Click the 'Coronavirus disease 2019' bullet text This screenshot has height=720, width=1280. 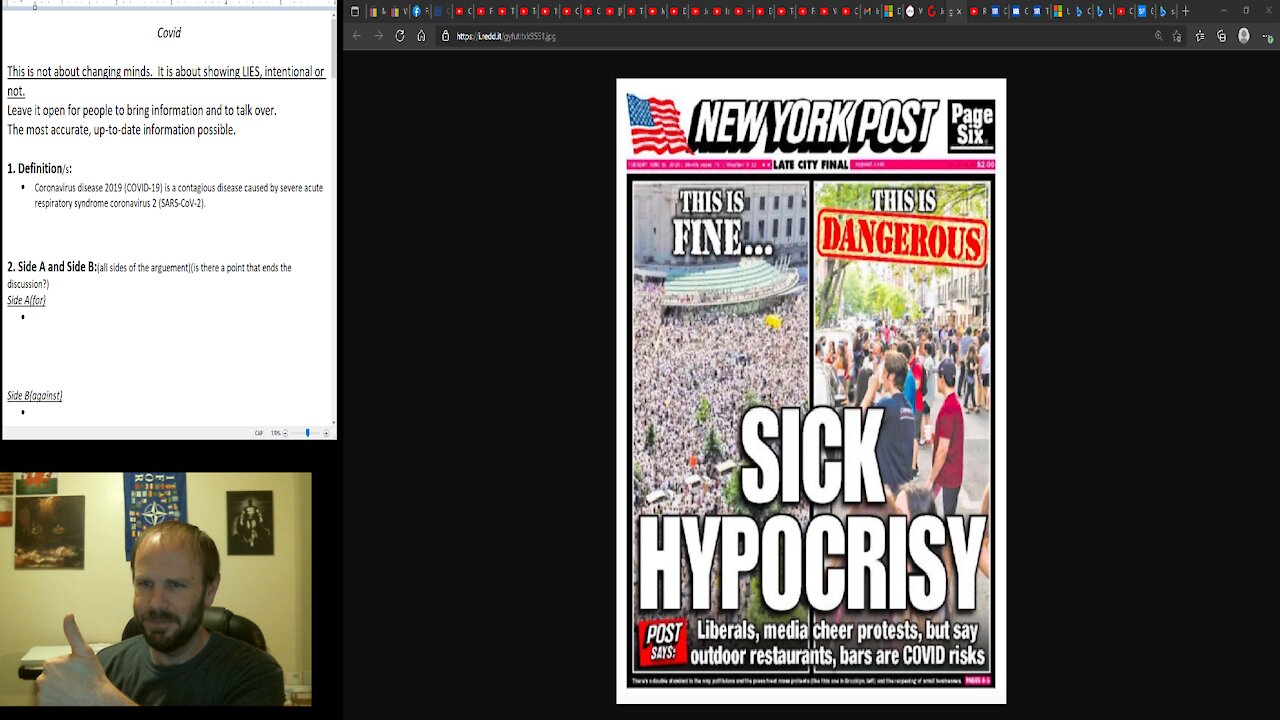pos(178,195)
